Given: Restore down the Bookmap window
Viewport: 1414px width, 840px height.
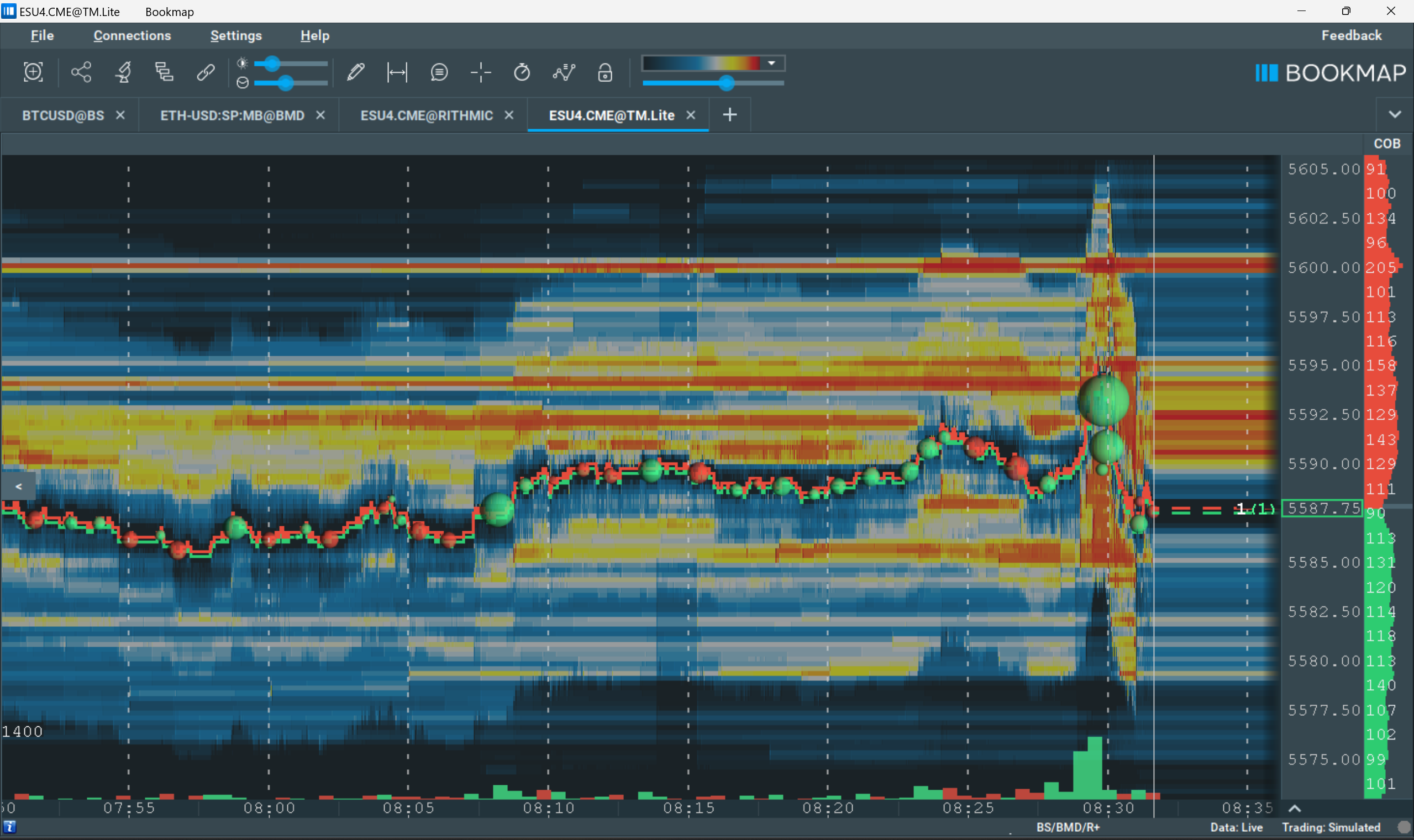Looking at the screenshot, I should tap(1345, 10).
